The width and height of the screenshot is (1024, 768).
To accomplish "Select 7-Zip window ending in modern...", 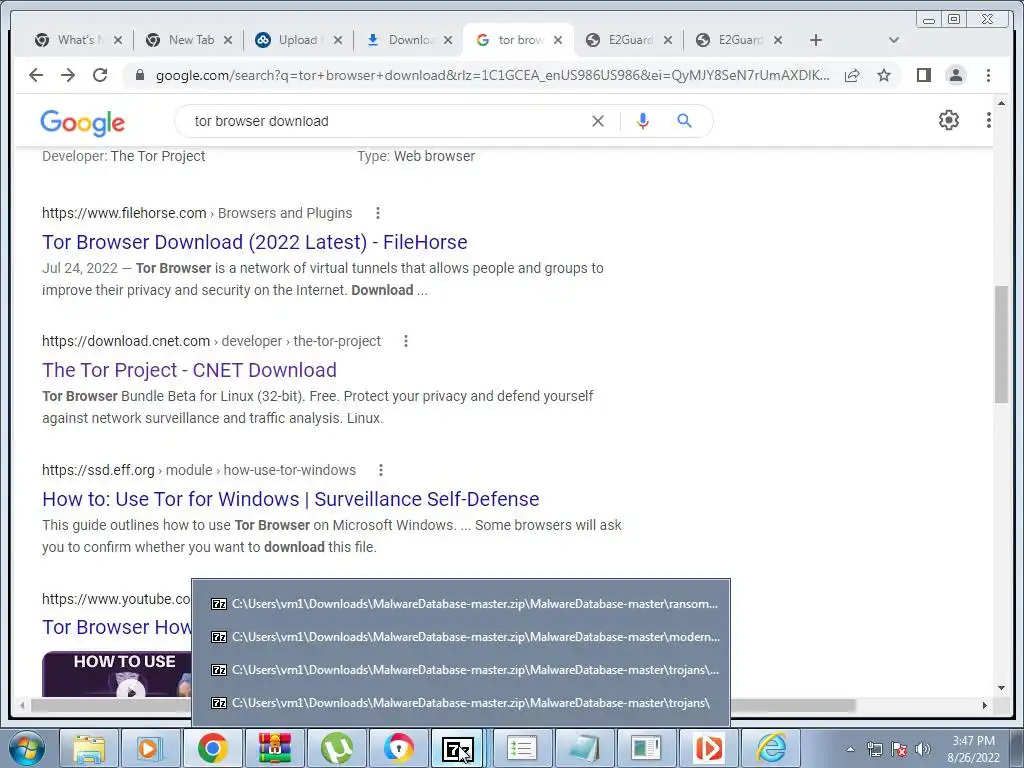I will 461,637.
